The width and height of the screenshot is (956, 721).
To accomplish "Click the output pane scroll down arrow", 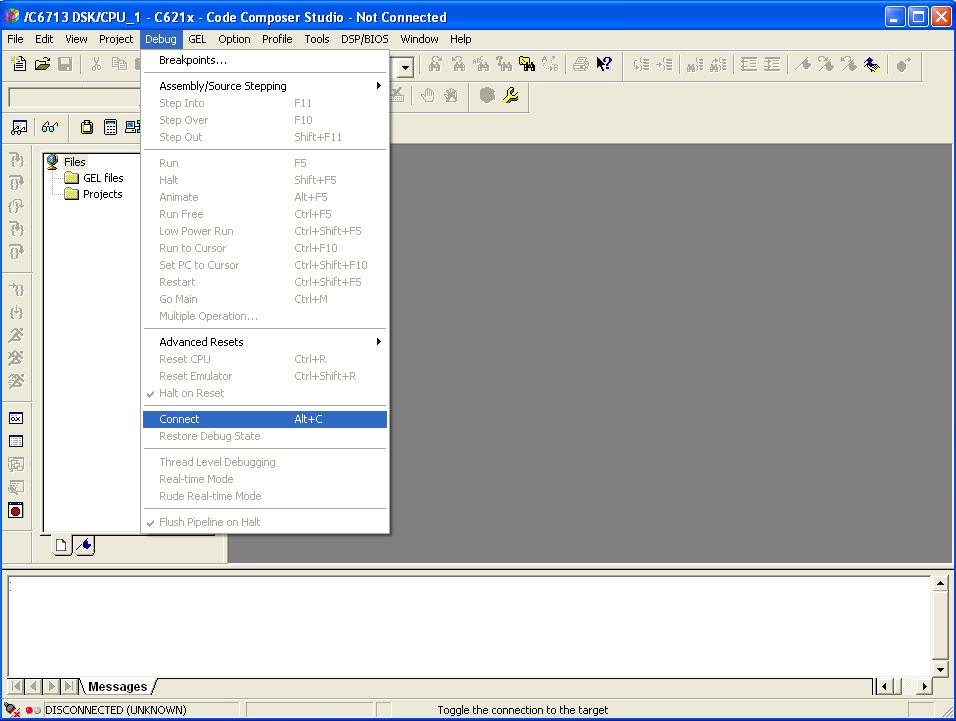I will point(940,670).
